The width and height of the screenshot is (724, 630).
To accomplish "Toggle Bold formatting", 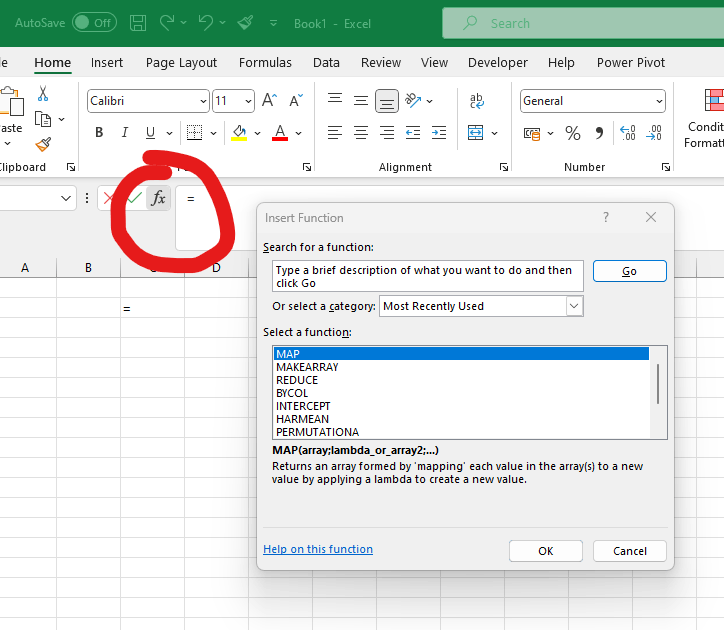I will click(x=99, y=133).
